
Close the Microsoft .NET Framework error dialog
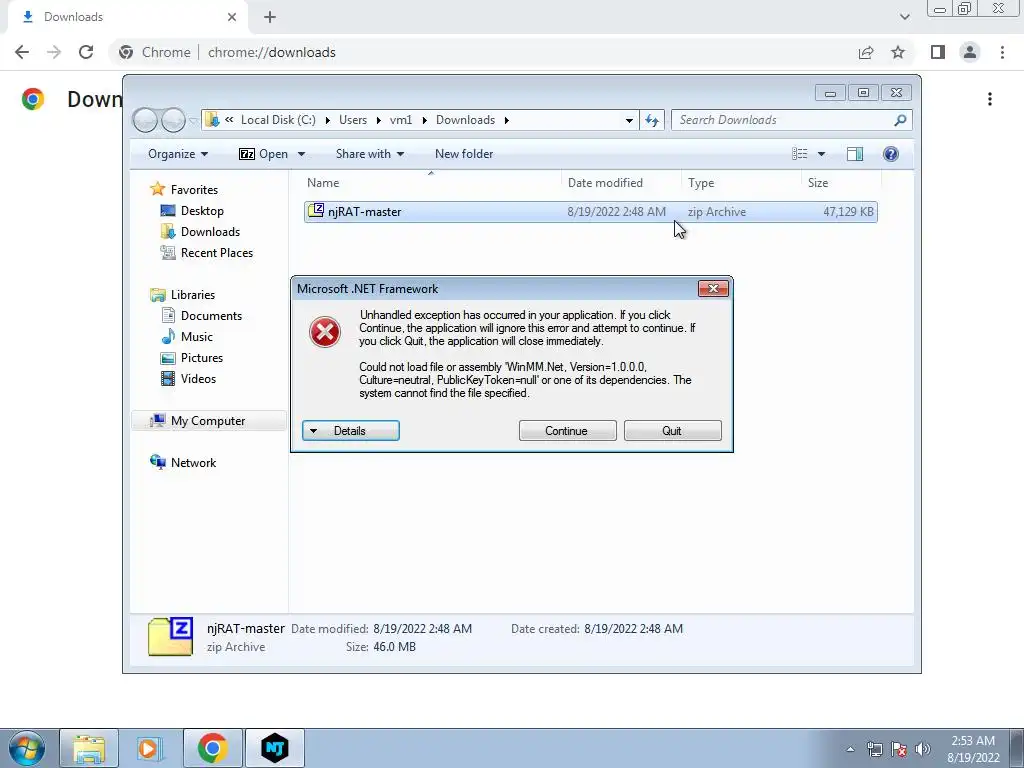tap(712, 289)
